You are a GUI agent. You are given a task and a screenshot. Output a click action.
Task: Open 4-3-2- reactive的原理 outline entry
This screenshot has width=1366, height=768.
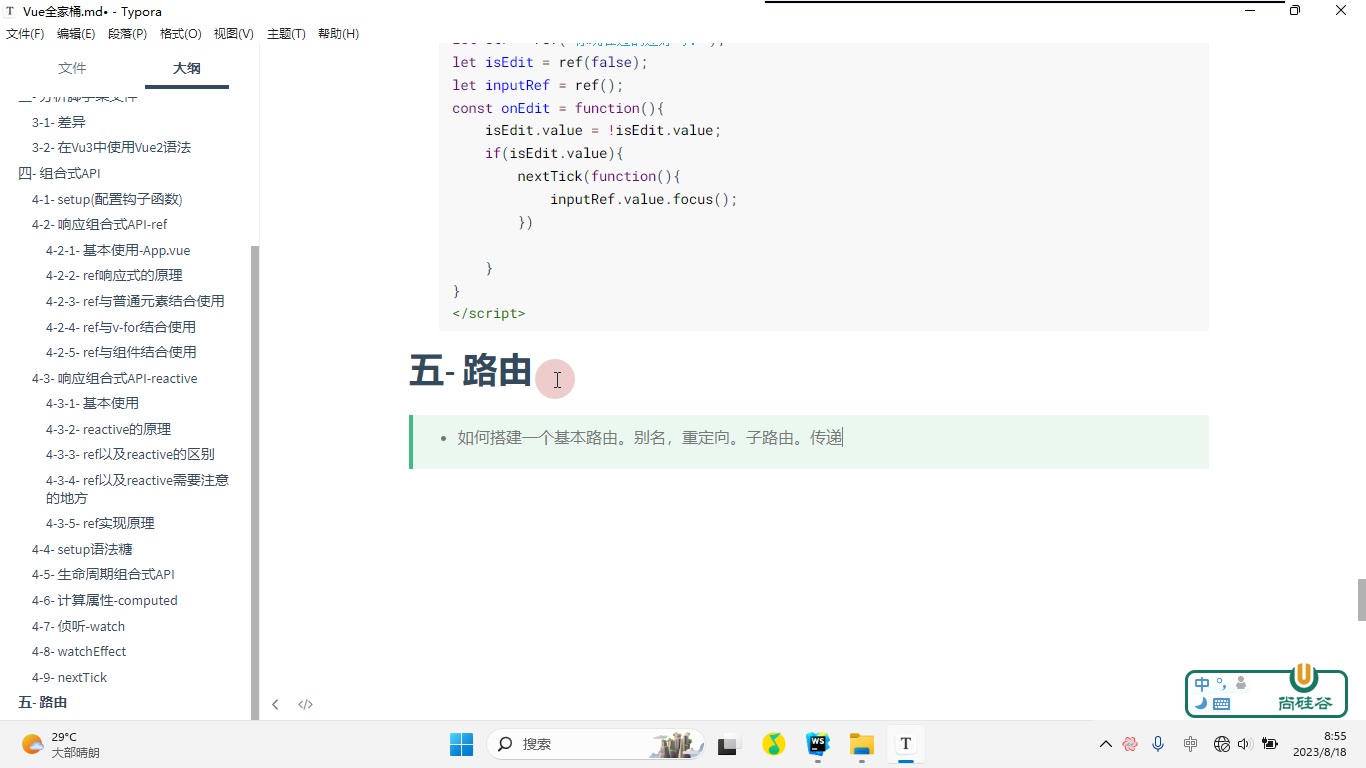pos(109,429)
